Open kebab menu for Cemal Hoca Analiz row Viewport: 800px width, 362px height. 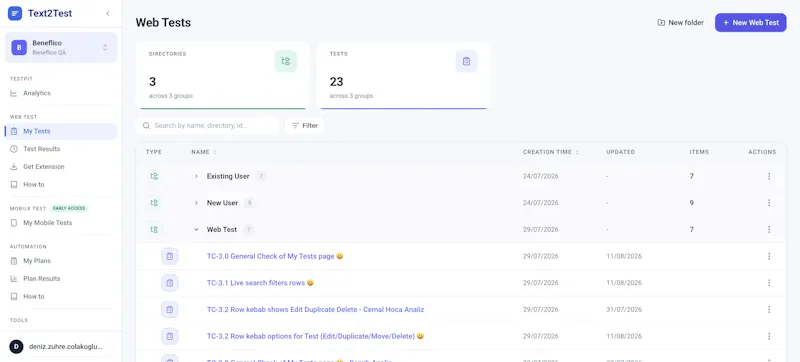click(769, 309)
